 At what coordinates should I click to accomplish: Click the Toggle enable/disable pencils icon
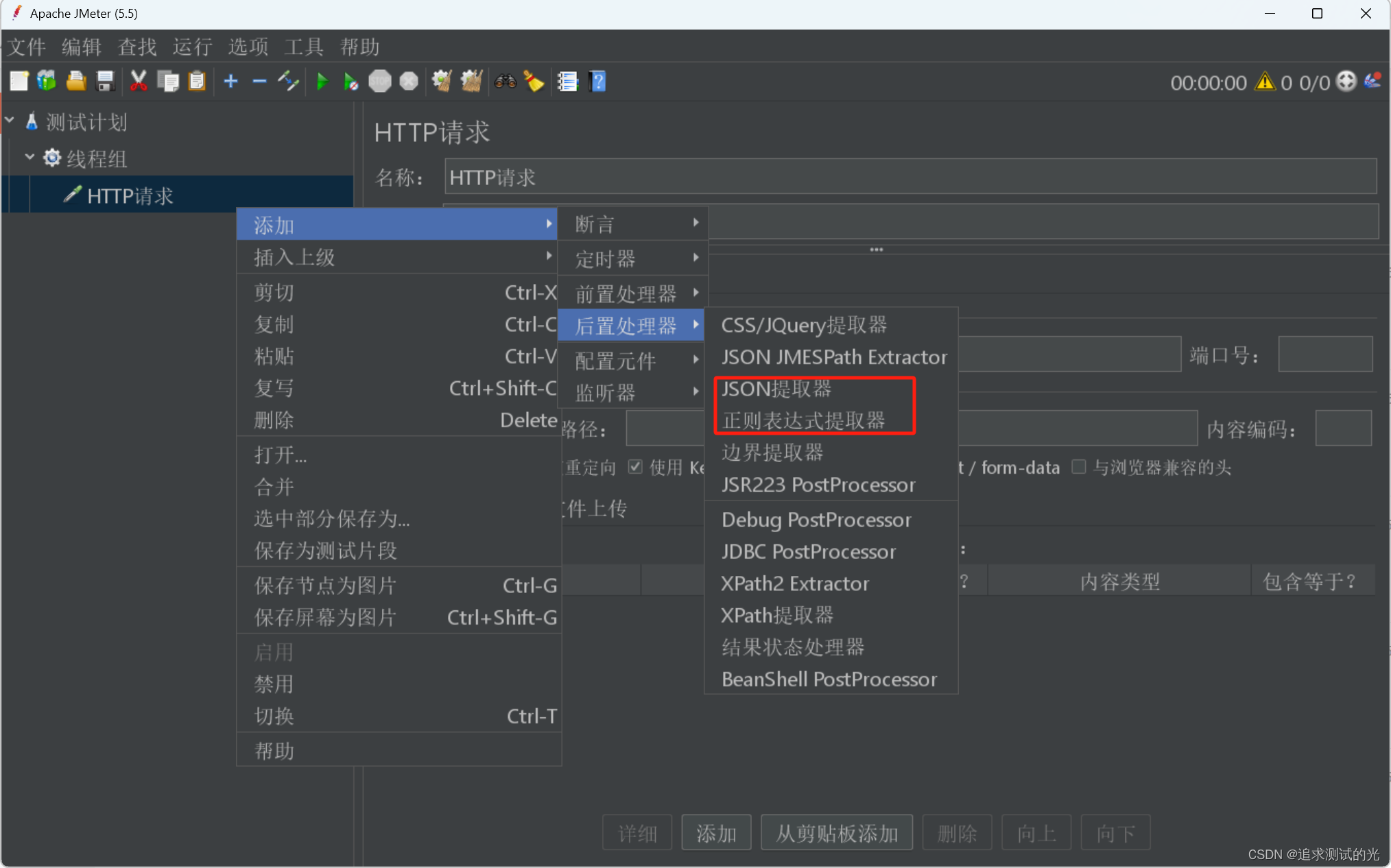coord(288,82)
